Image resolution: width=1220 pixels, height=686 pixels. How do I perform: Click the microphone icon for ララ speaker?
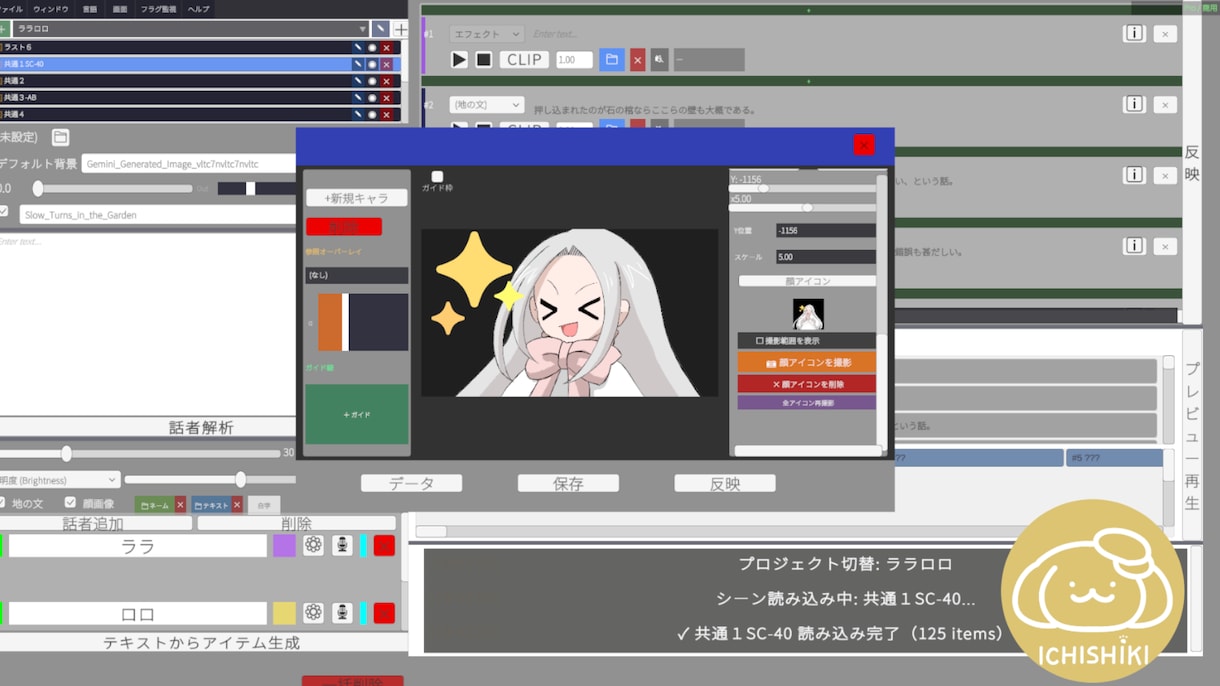(x=342, y=545)
